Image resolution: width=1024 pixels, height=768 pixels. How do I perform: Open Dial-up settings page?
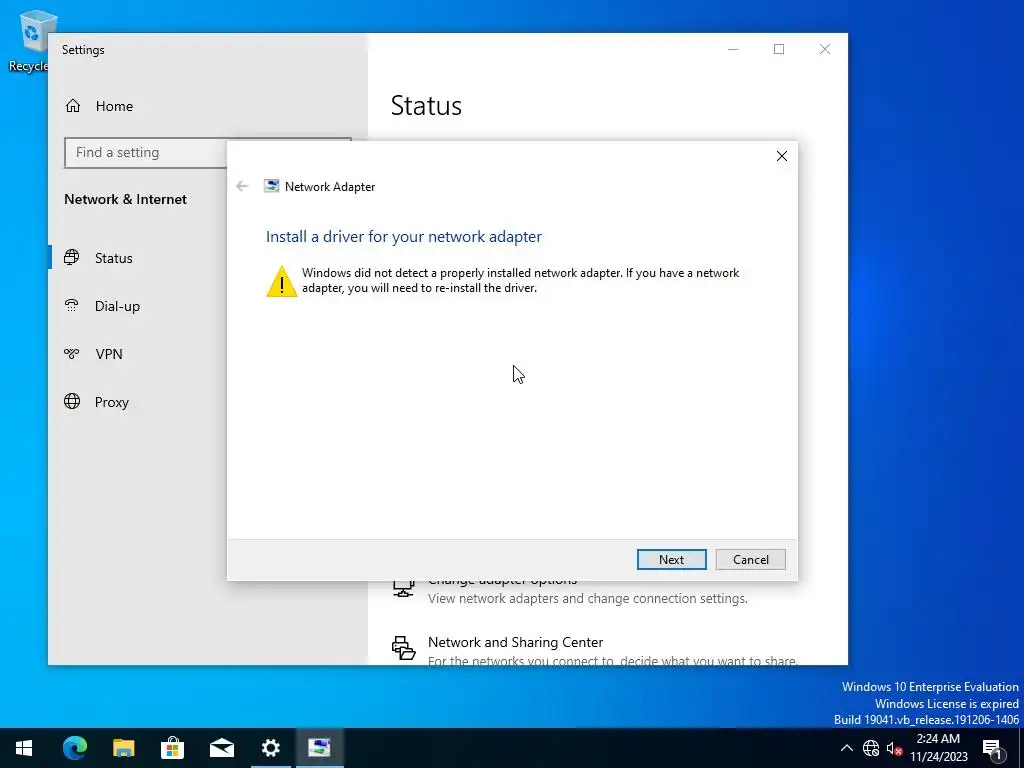(118, 306)
